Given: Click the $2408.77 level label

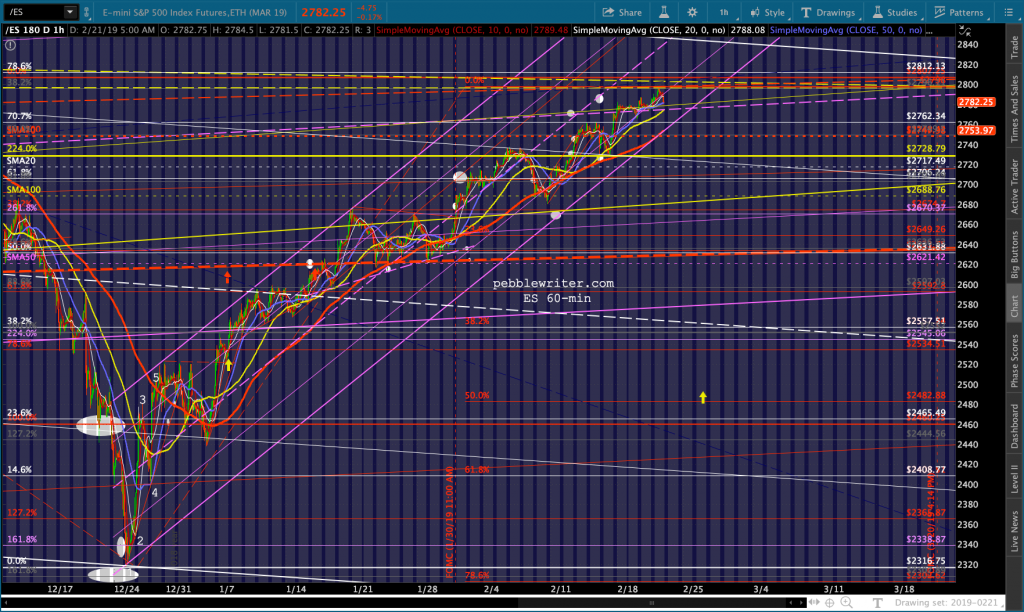Looking at the screenshot, I should (x=926, y=469).
